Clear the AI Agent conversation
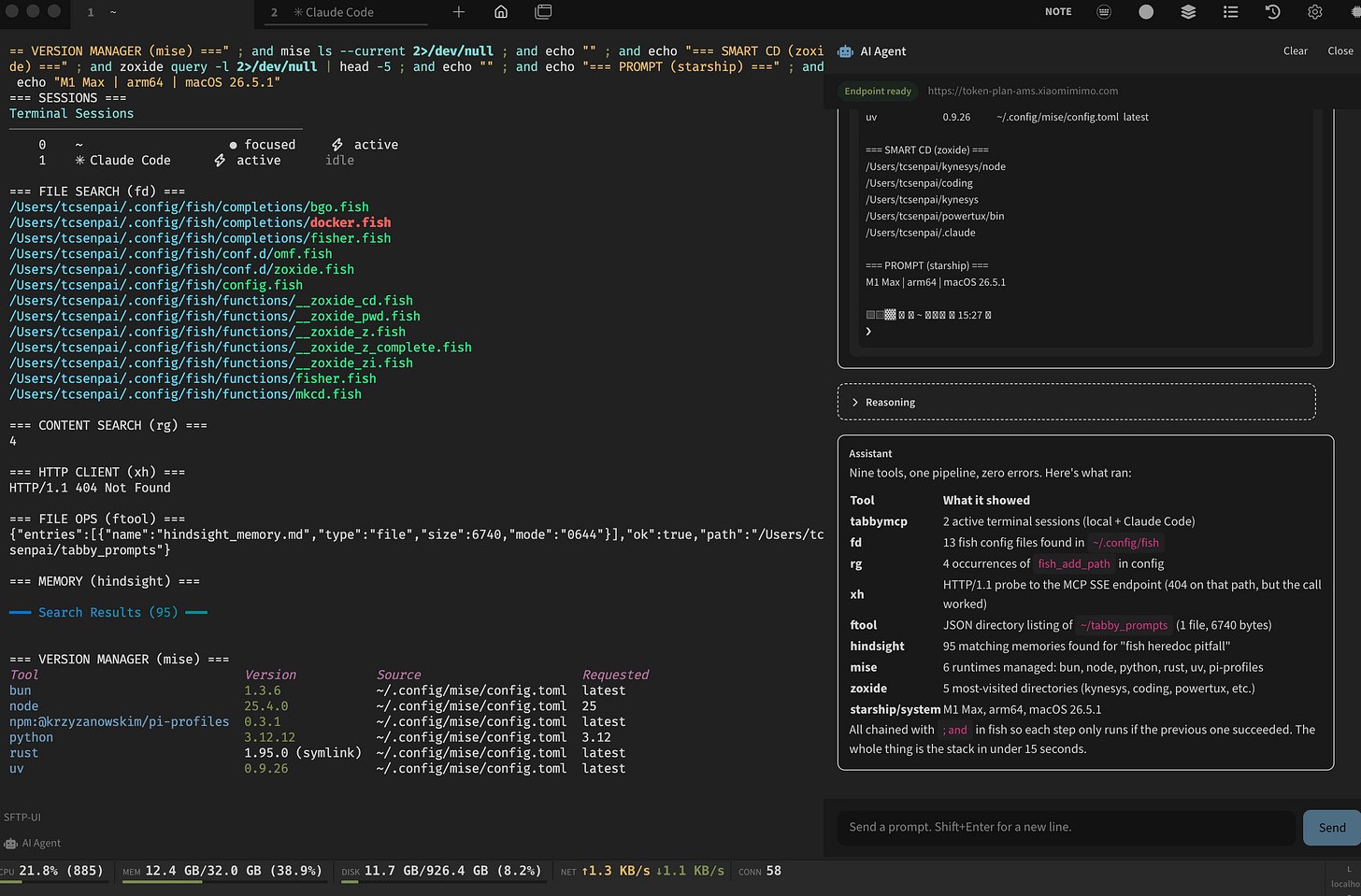The image size is (1361, 896). tap(1296, 51)
